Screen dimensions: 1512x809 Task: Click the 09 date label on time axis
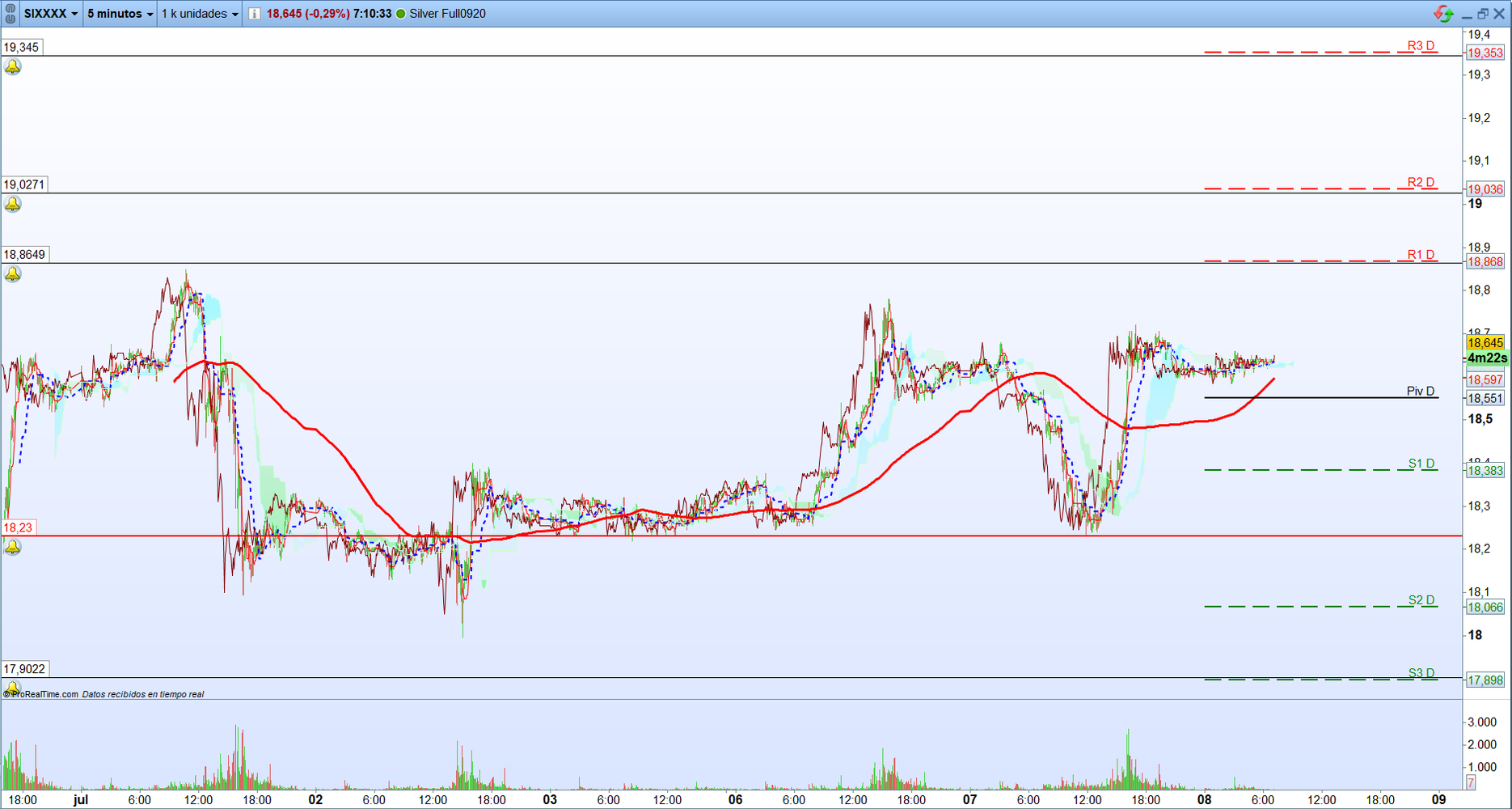tap(1438, 799)
